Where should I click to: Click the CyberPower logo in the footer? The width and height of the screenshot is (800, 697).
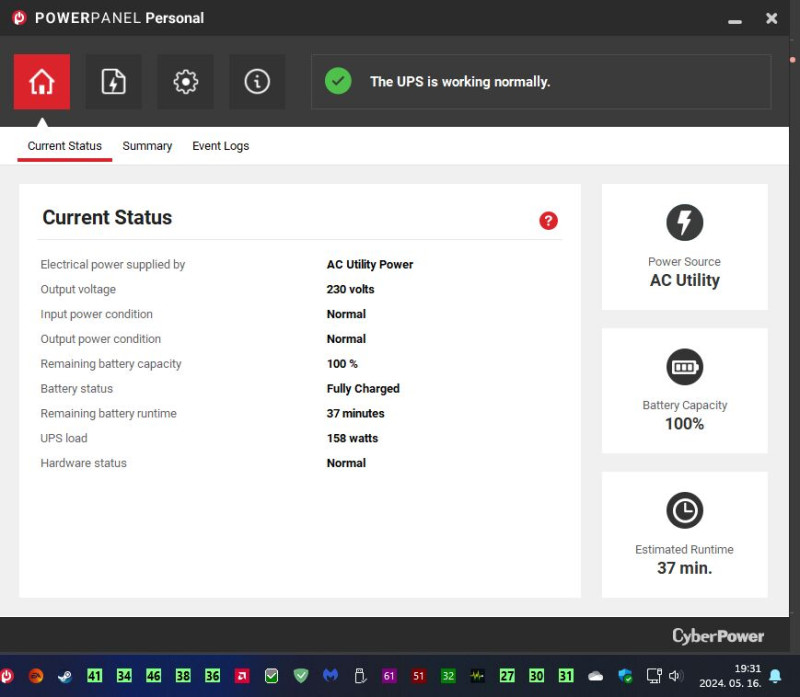click(x=718, y=636)
